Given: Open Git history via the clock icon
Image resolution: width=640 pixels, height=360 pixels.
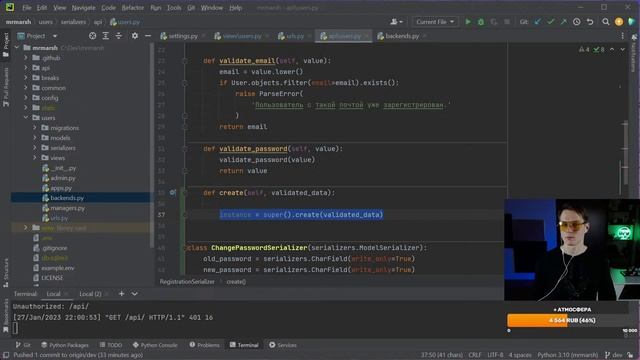Looking at the screenshot, I should coord(576,22).
